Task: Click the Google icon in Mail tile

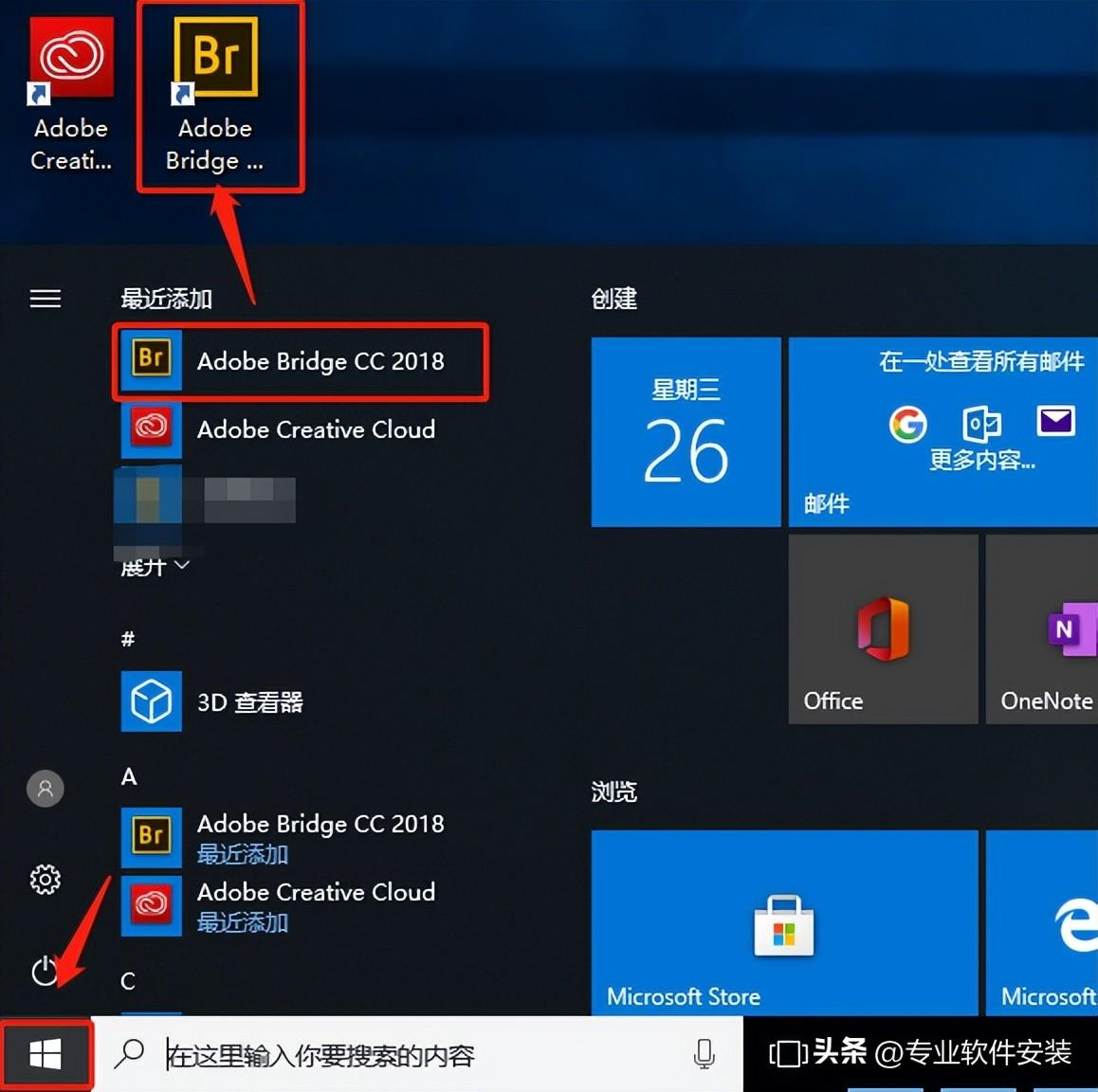Action: (x=907, y=425)
